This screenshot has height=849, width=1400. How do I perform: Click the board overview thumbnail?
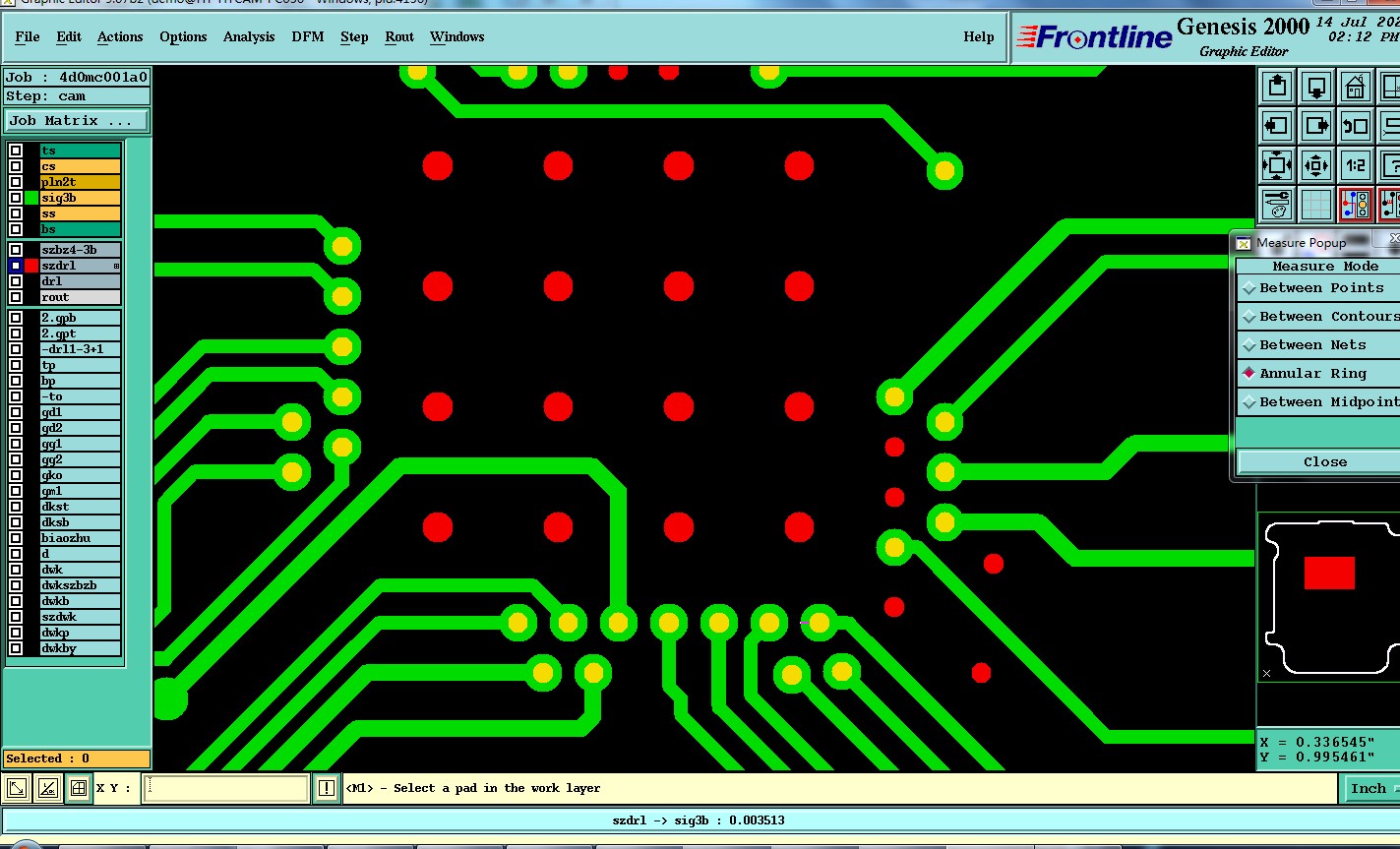click(x=1329, y=598)
